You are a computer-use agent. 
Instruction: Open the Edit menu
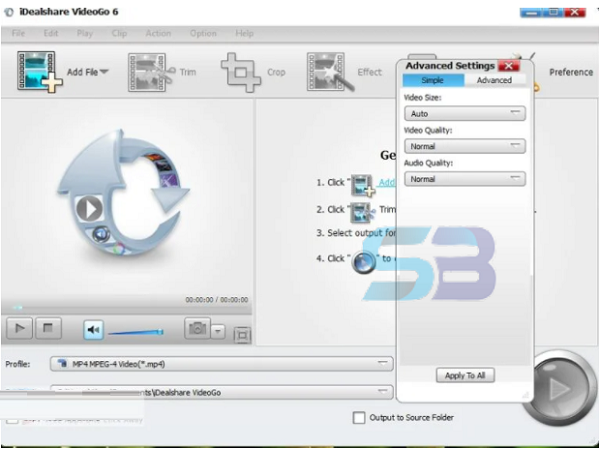[51, 33]
